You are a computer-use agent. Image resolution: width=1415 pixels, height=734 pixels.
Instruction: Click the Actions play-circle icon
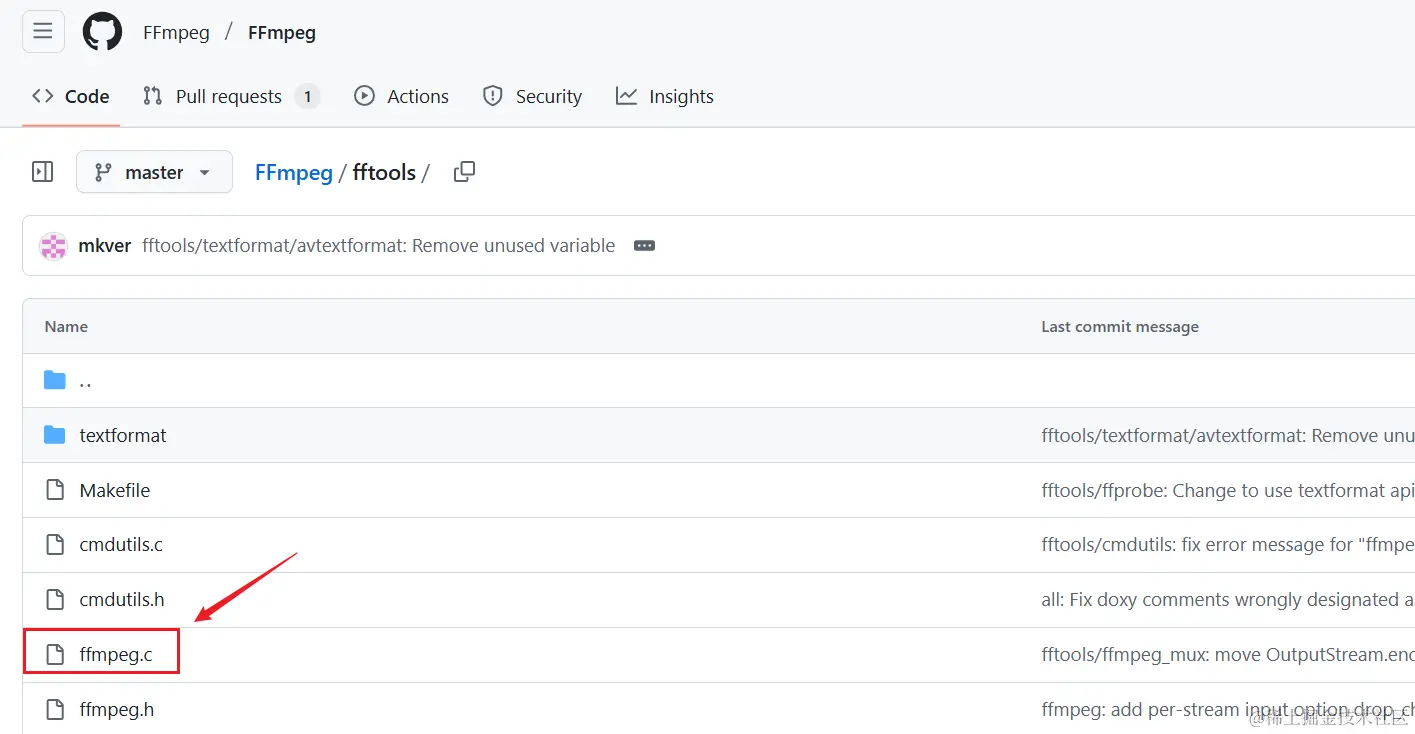365,96
